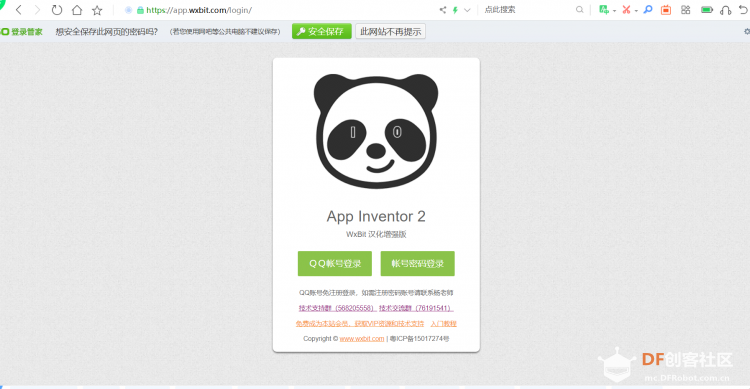The width and height of the screenshot is (750, 389).
Task: Toggle the green lightning speed mode icon
Action: [x=455, y=10]
